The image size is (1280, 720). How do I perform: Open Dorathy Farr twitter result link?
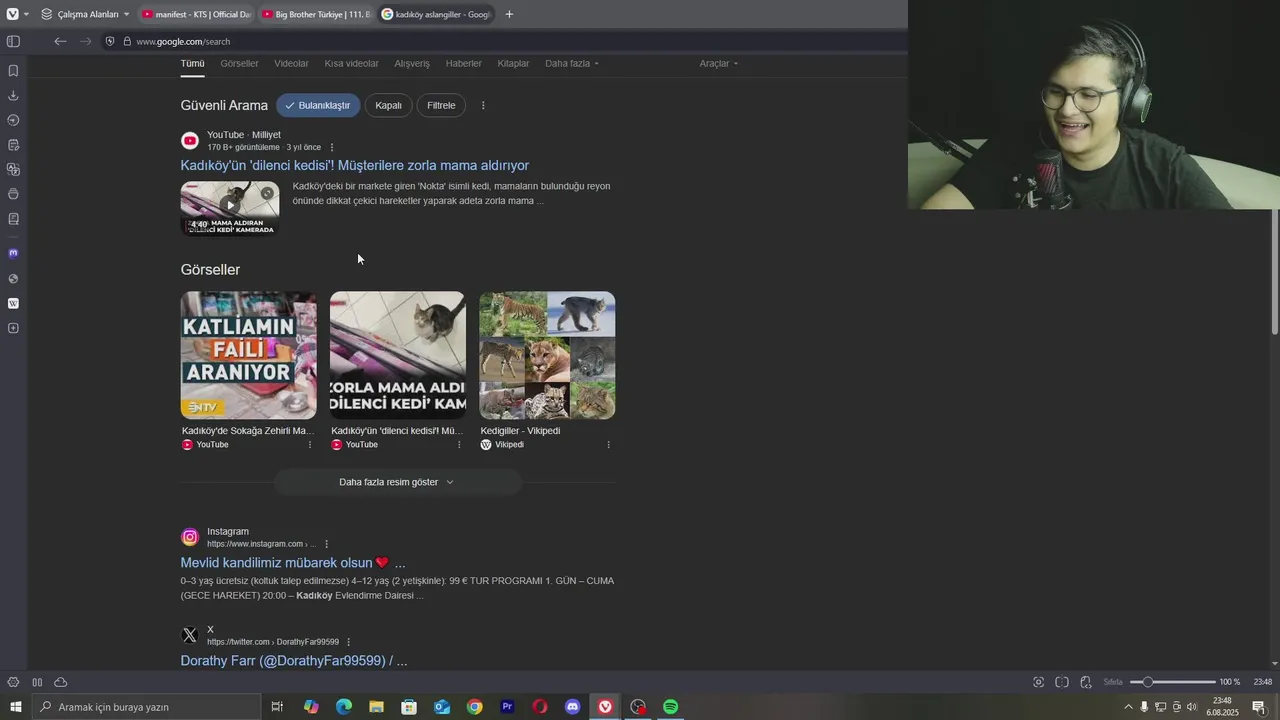coord(294,661)
